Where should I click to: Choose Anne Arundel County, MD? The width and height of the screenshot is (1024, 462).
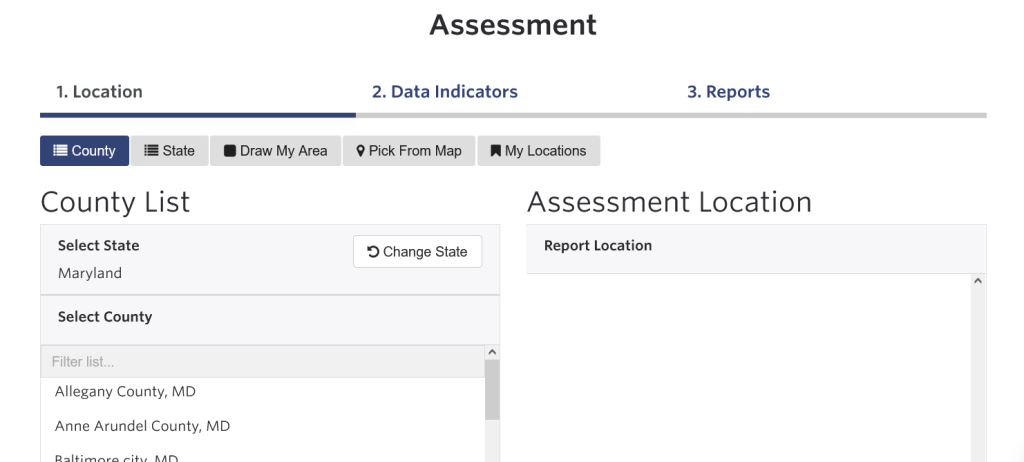(x=263, y=426)
